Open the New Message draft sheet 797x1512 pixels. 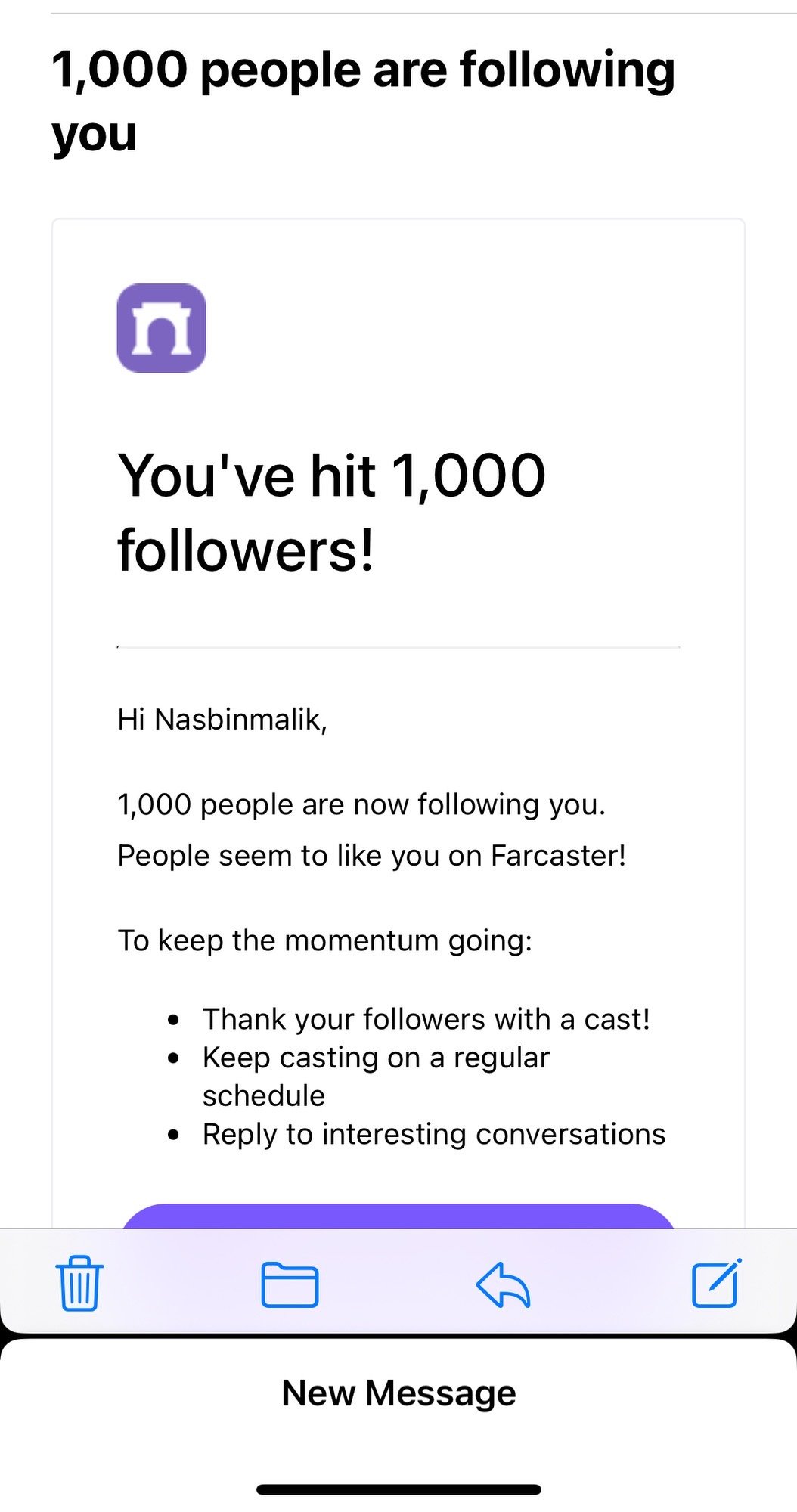pyautogui.click(x=398, y=1393)
